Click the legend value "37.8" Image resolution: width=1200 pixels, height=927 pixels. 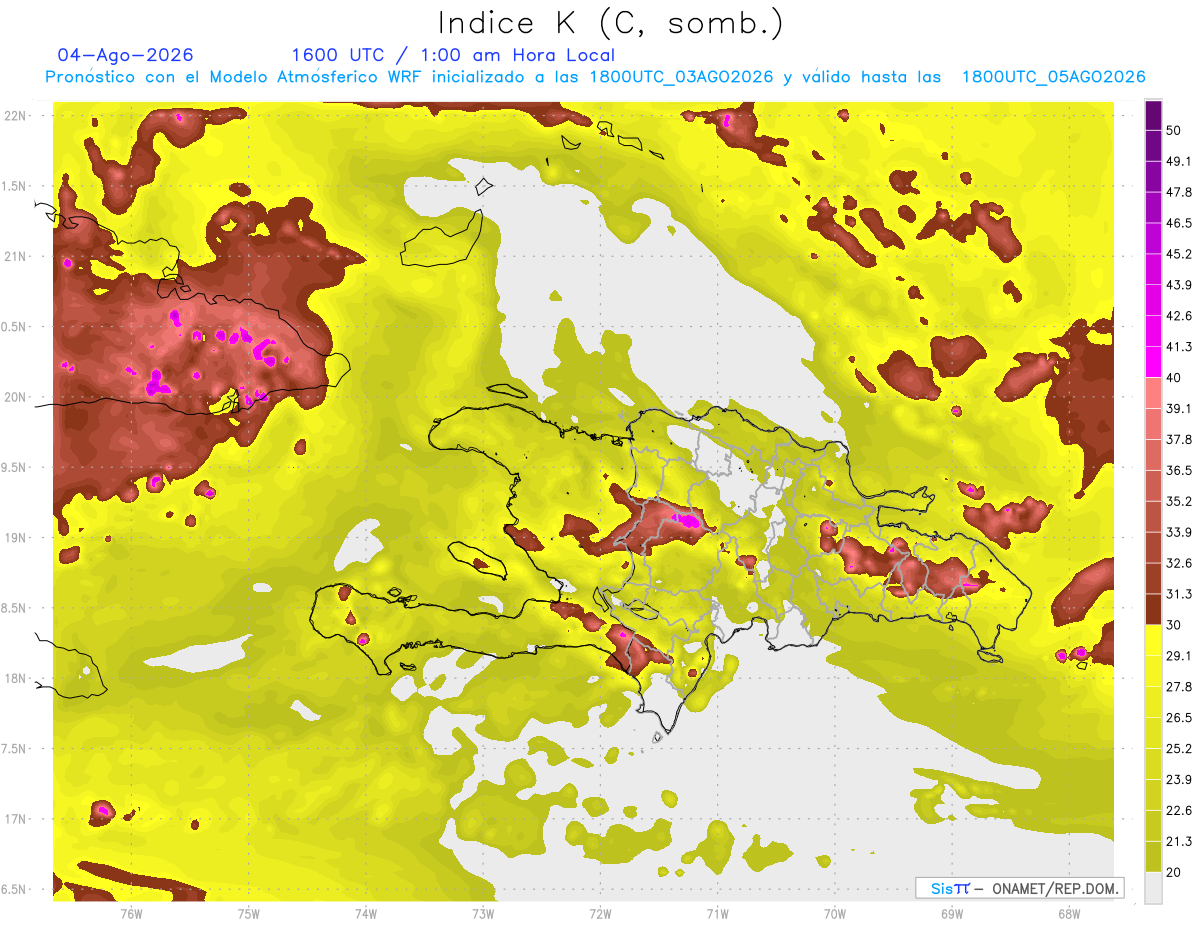pos(1180,439)
